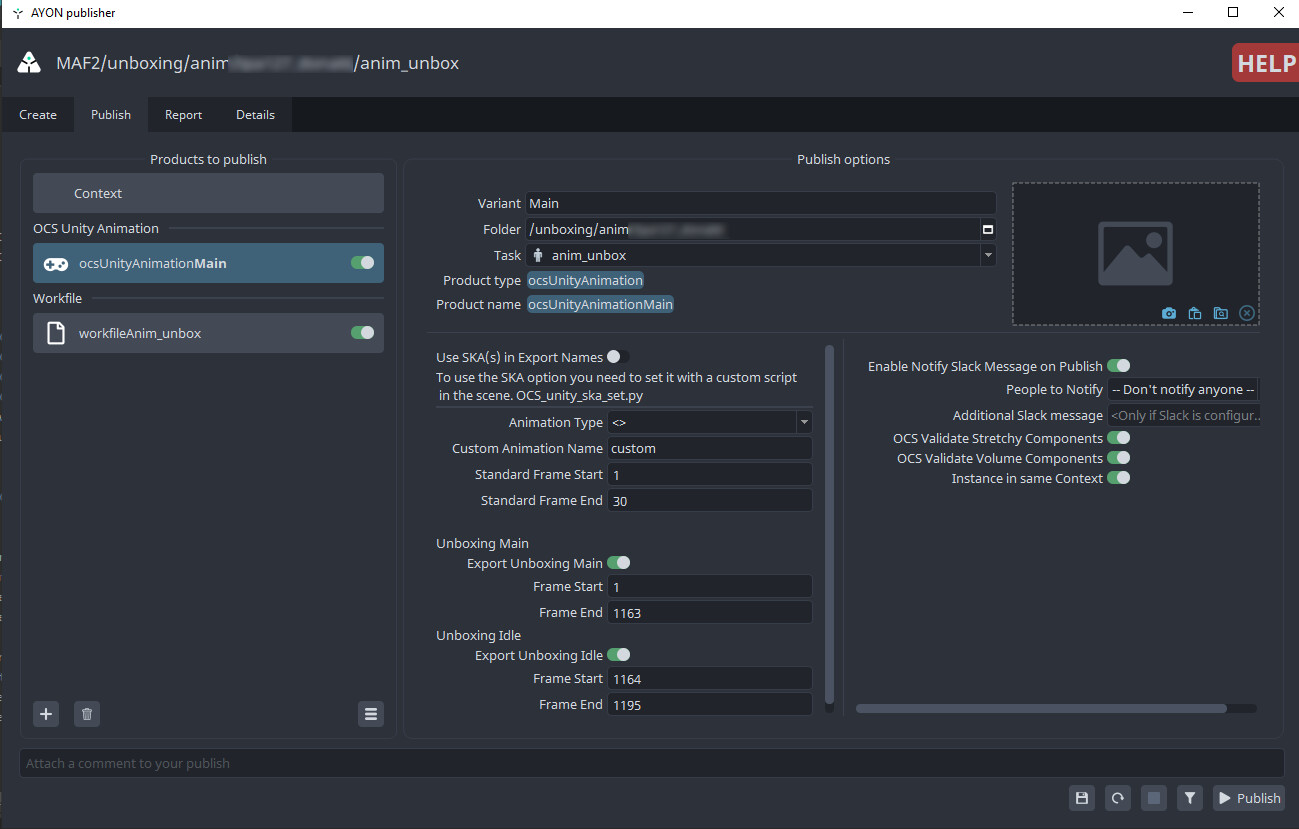Screen dimensions: 1299x829
Task: Toggle ocsUnityAnimationMain product active switch
Action: 362,263
